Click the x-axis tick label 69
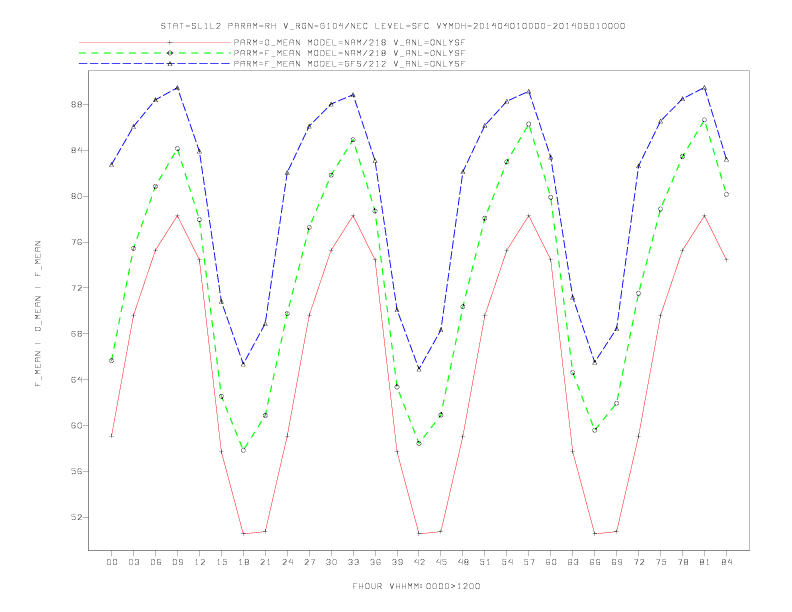The height and width of the screenshot is (612, 792). (617, 562)
